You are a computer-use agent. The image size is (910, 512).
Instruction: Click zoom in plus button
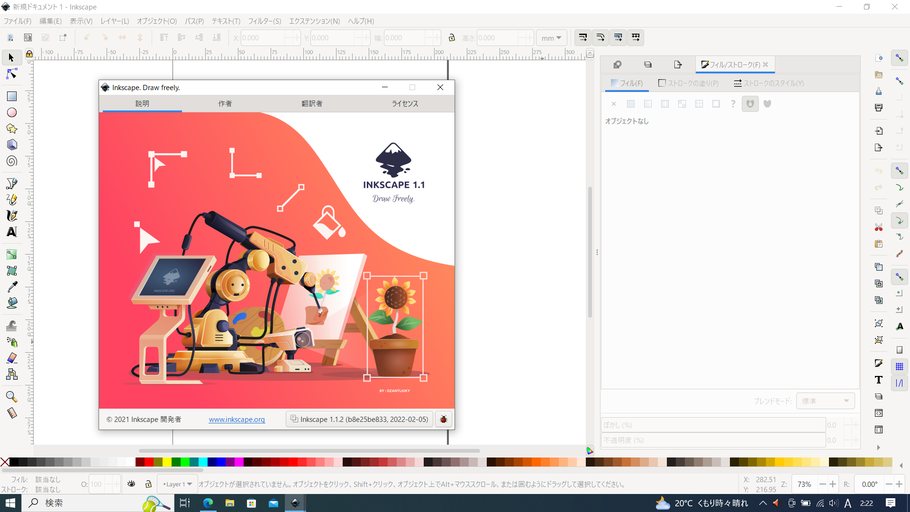(833, 484)
